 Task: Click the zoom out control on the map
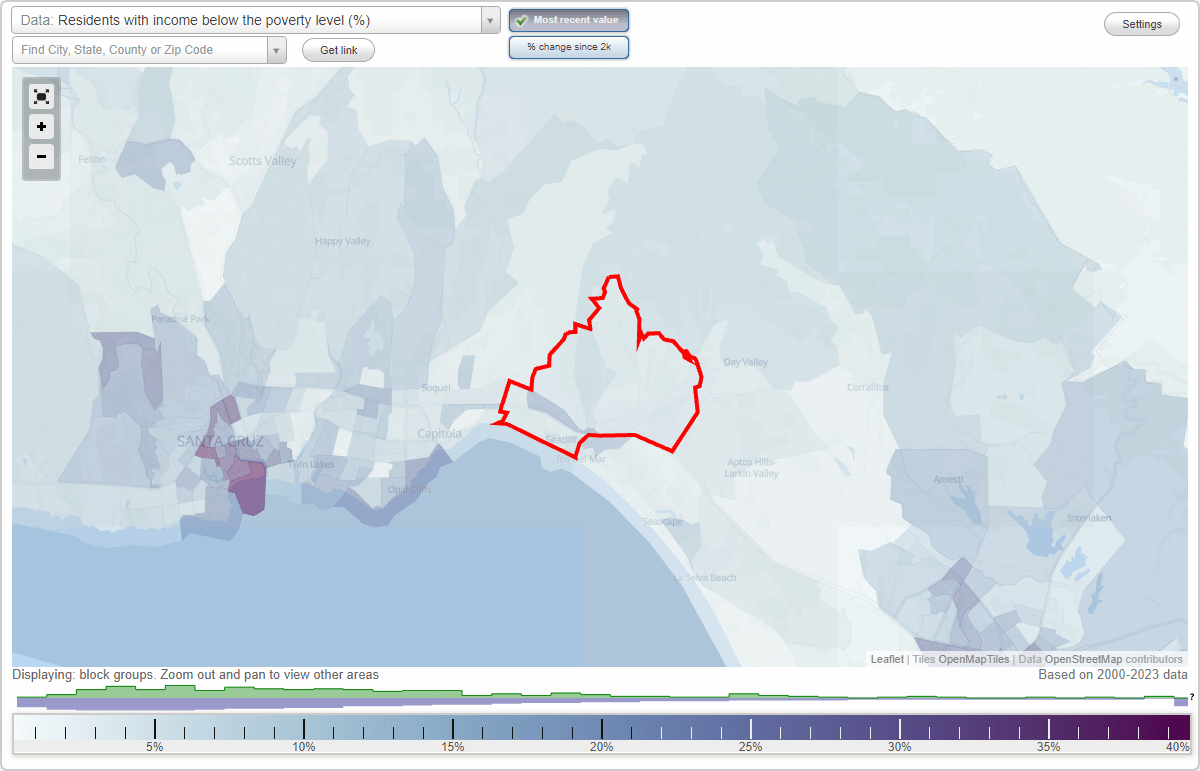(41, 157)
